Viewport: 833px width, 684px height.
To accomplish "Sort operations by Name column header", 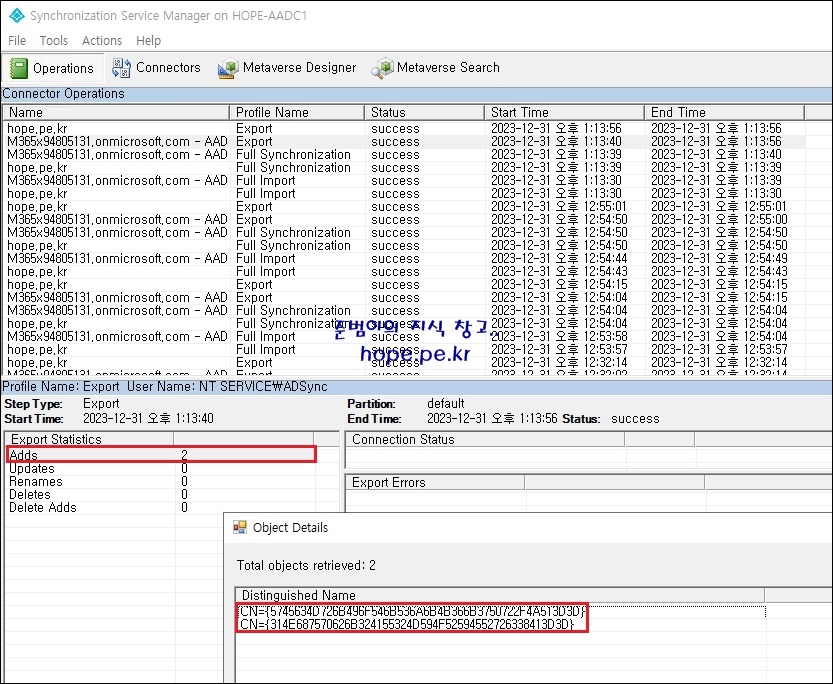I will point(116,113).
